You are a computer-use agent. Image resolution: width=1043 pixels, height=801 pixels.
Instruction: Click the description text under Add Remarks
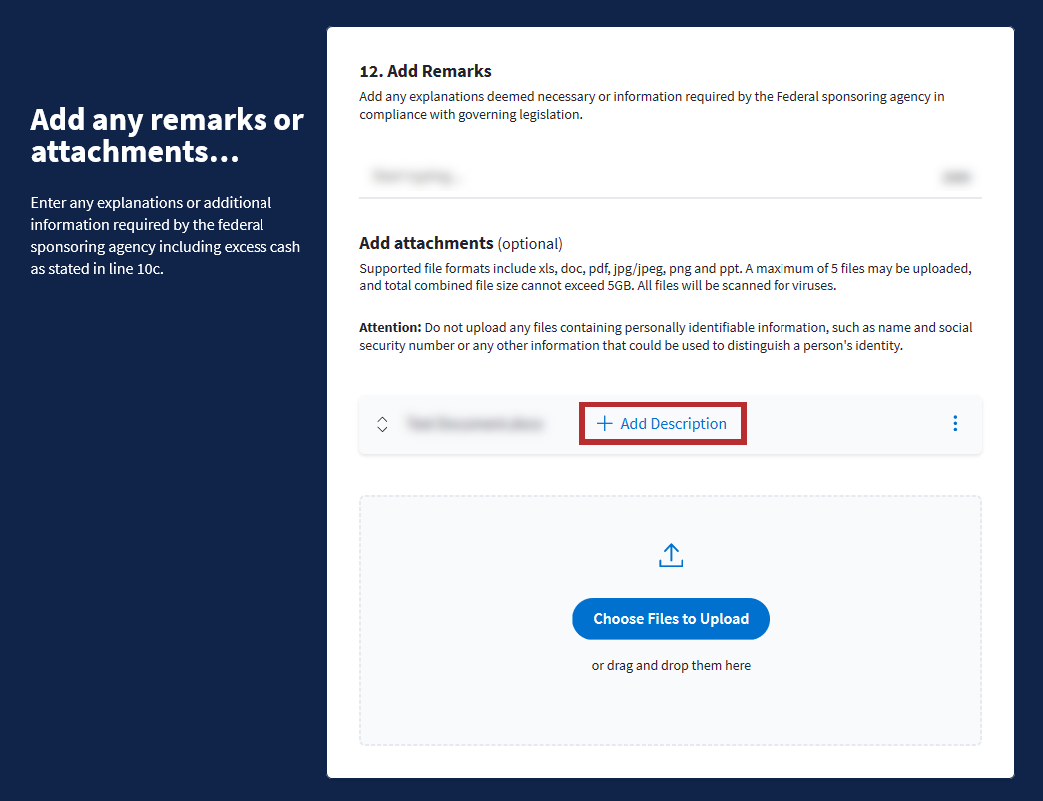pos(651,105)
